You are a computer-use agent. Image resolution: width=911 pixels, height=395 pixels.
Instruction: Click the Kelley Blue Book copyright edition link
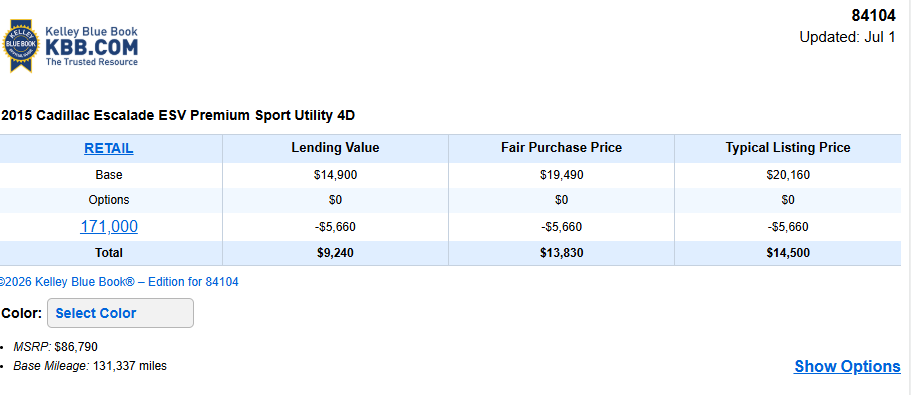(119, 282)
